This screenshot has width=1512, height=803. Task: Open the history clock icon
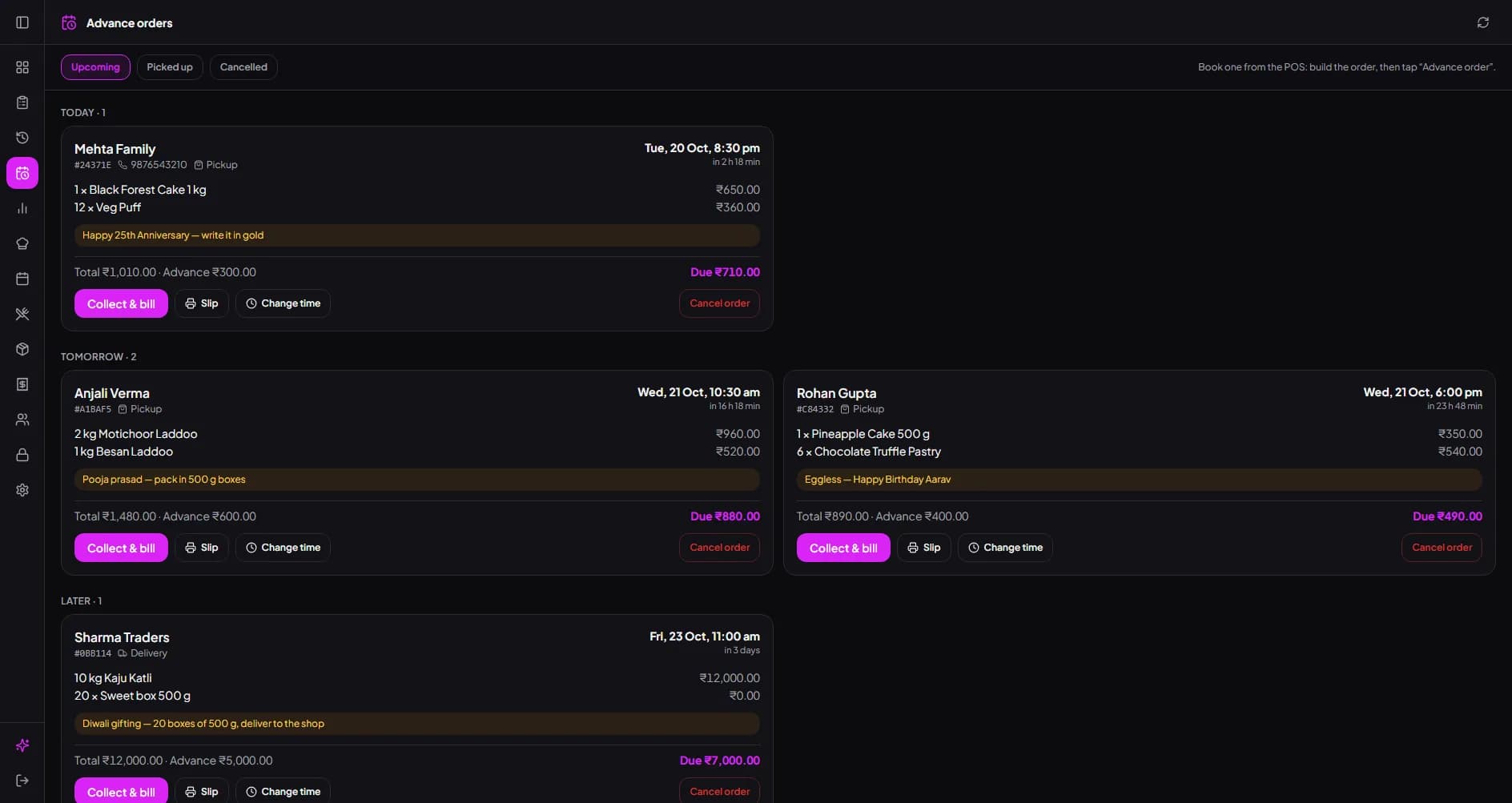22,138
